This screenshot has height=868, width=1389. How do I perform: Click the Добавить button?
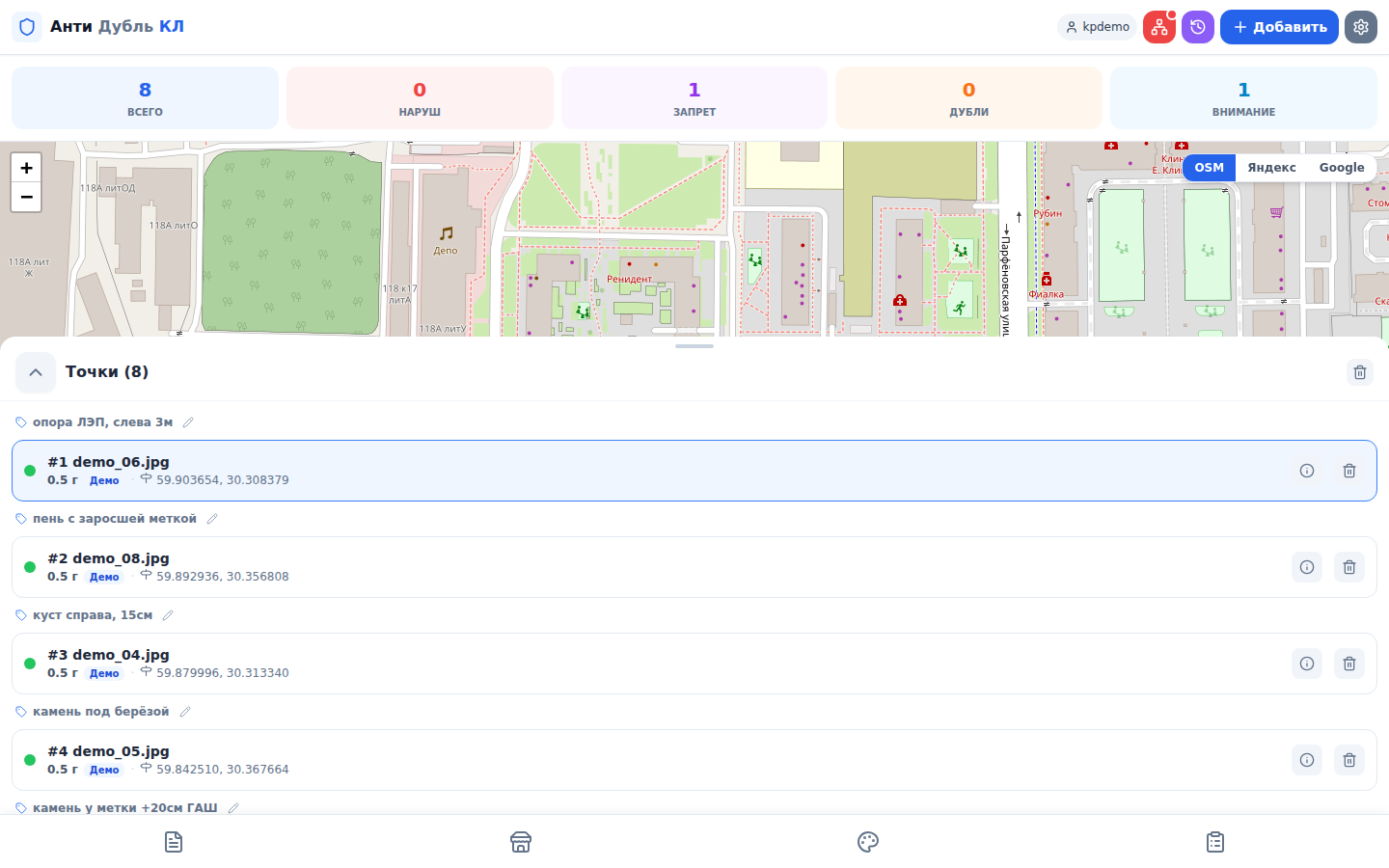[x=1279, y=27]
